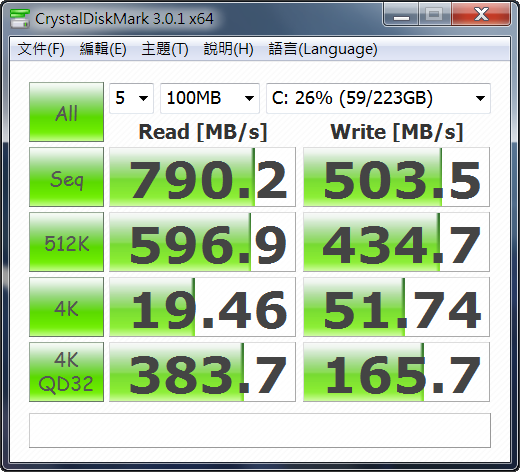This screenshot has width=520, height=472.
Task: Expand the test count dropdown showing 5
Action: coord(131,98)
